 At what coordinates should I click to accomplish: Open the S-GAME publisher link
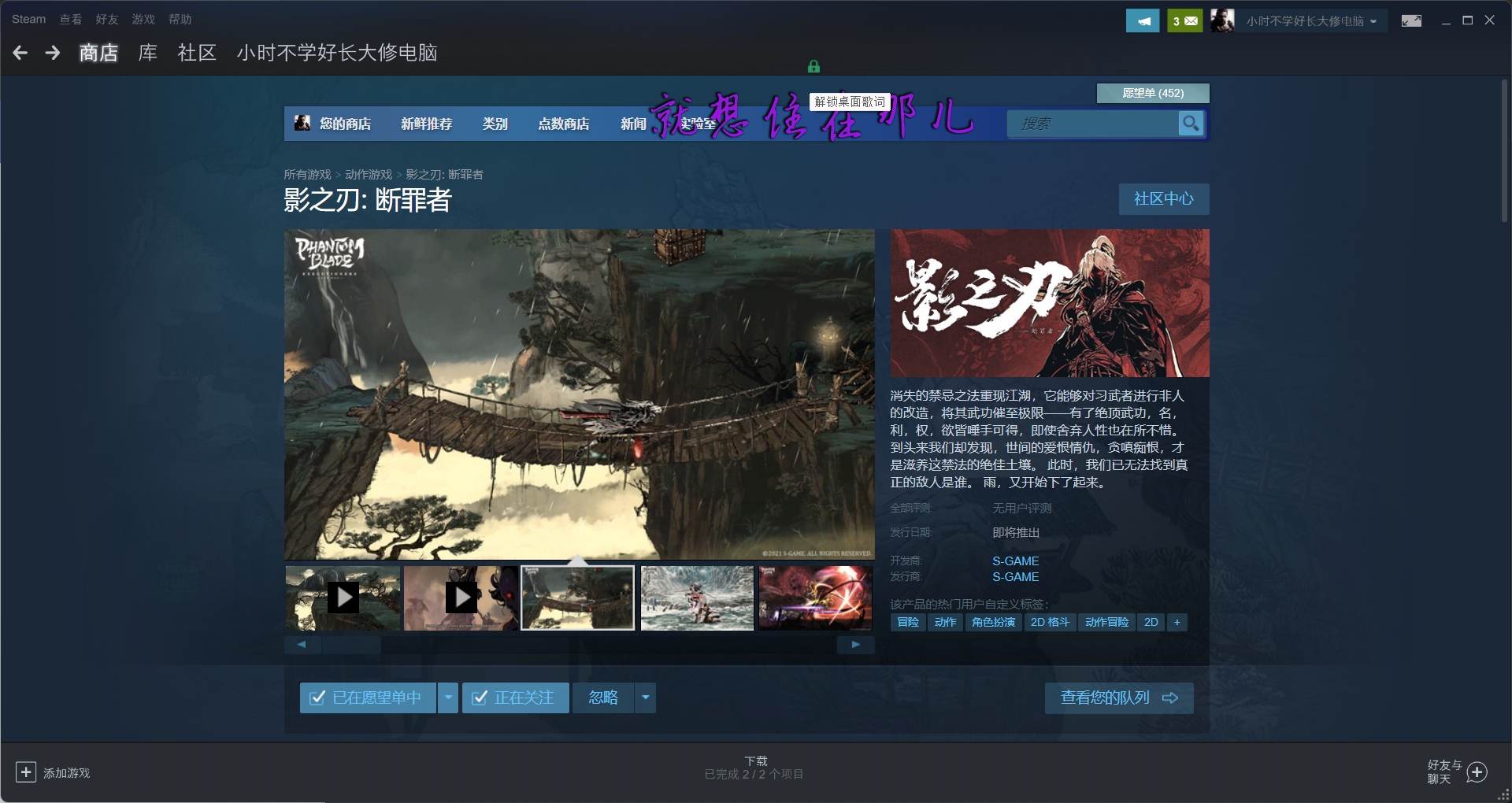tap(1016, 577)
